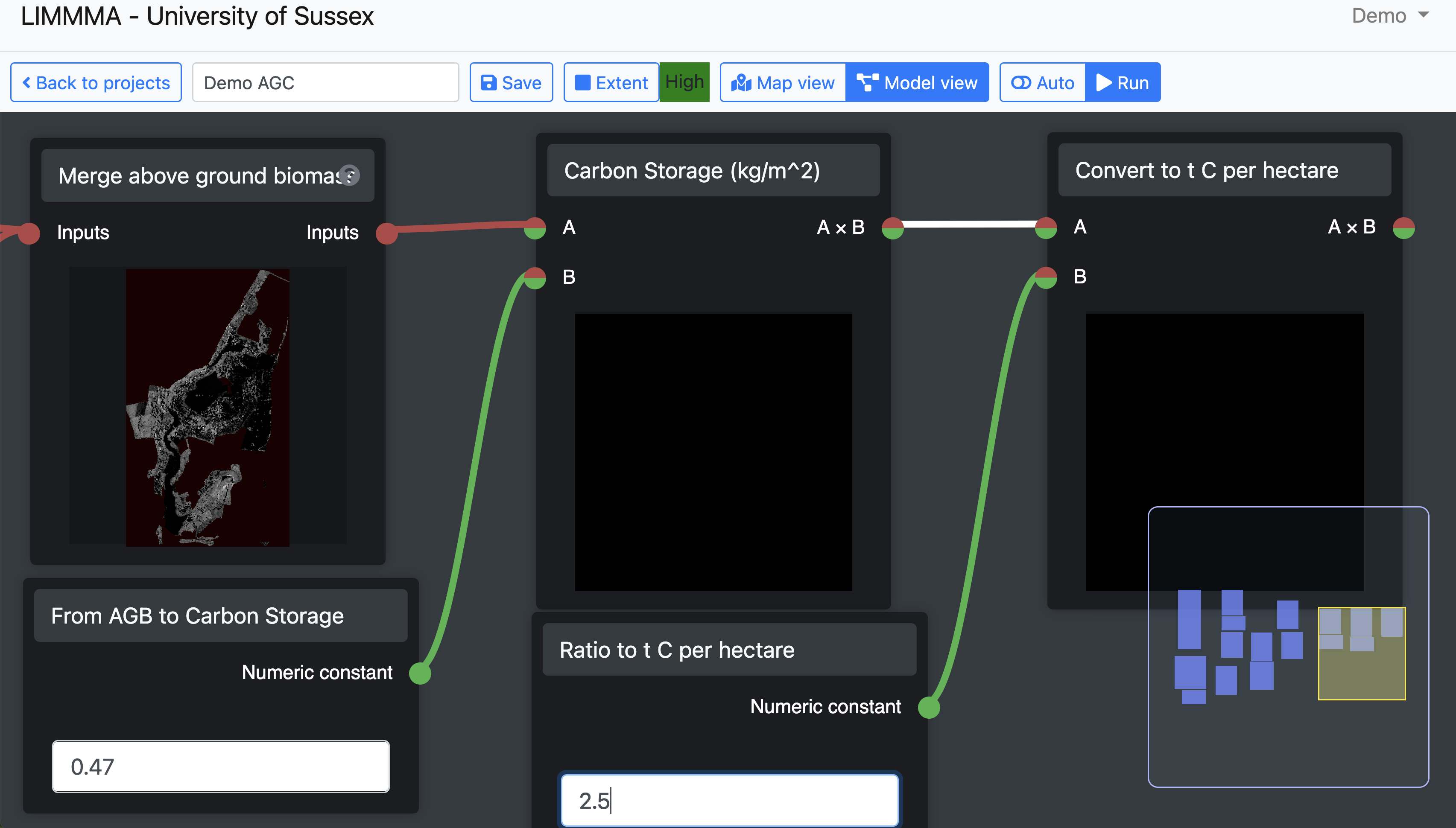
Task: Click Ratio to t C Numeric constant socket
Action: (929, 708)
